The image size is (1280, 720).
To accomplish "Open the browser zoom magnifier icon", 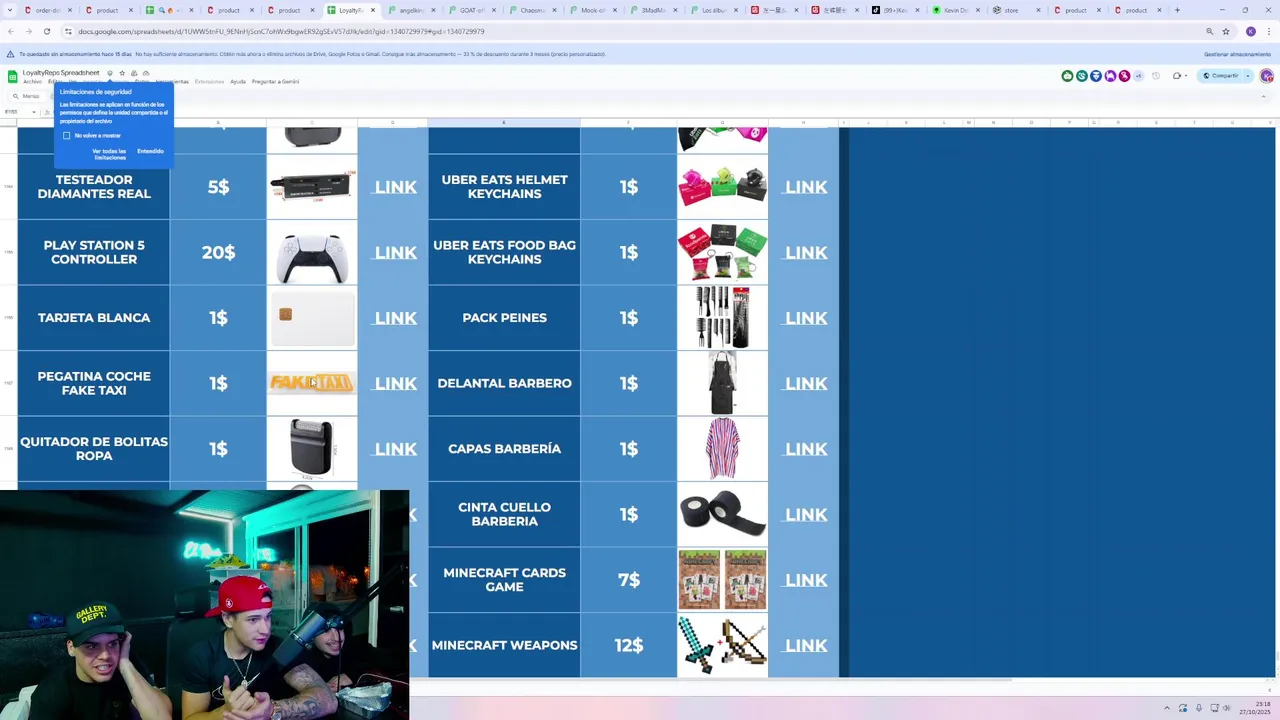I will (x=1209, y=31).
